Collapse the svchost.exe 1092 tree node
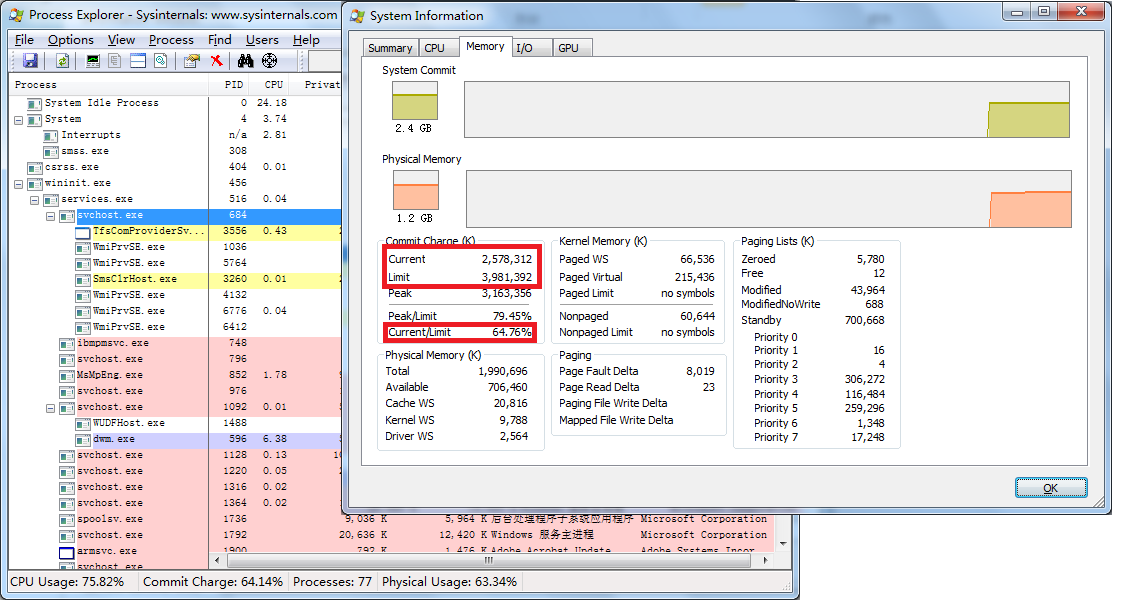Viewport: 1121px width, 600px height. (51, 408)
